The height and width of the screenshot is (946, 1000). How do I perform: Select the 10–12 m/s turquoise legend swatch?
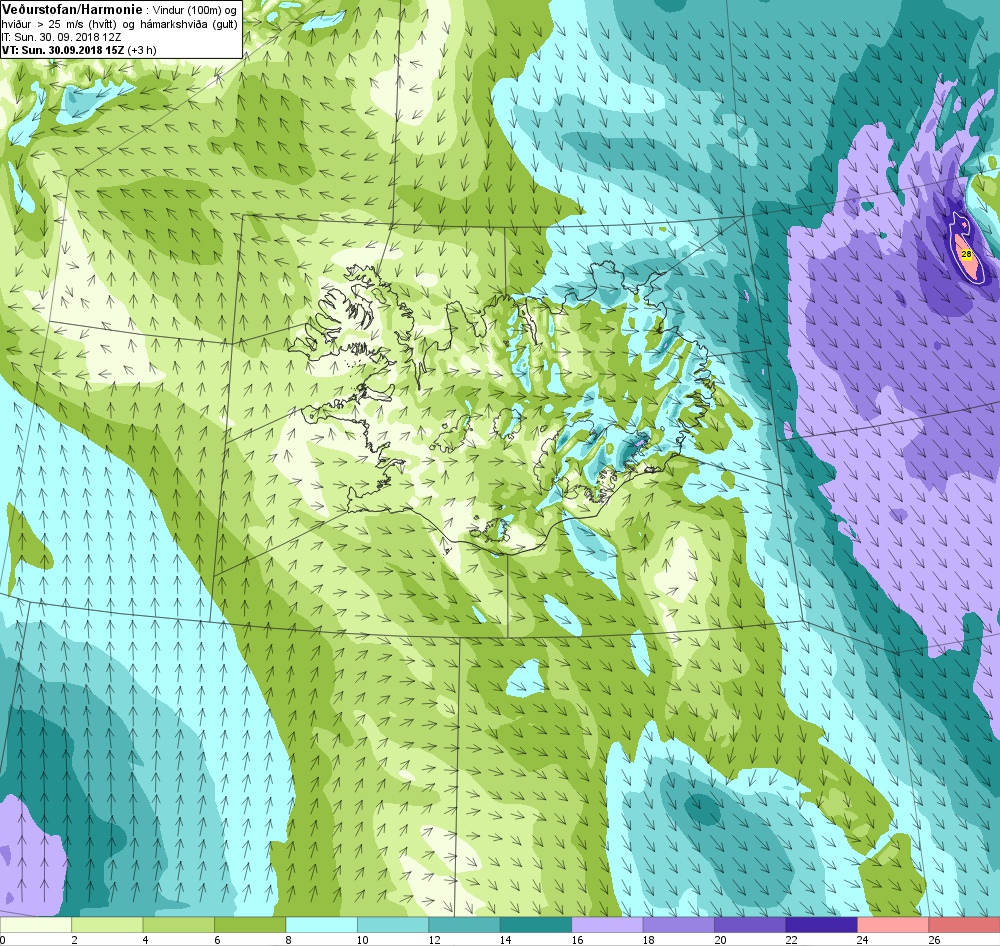click(x=393, y=925)
